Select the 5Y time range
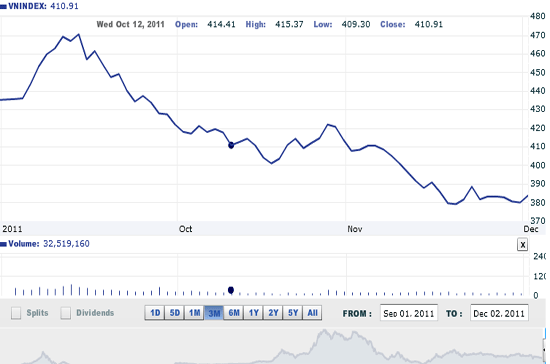This screenshot has width=550, height=364. (x=293, y=313)
